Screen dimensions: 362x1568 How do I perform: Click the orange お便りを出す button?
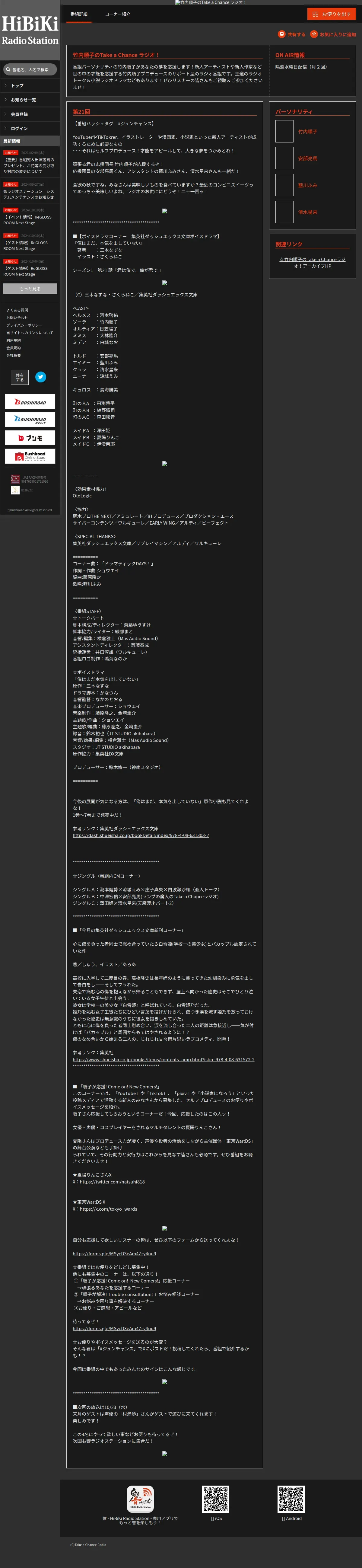332,14
